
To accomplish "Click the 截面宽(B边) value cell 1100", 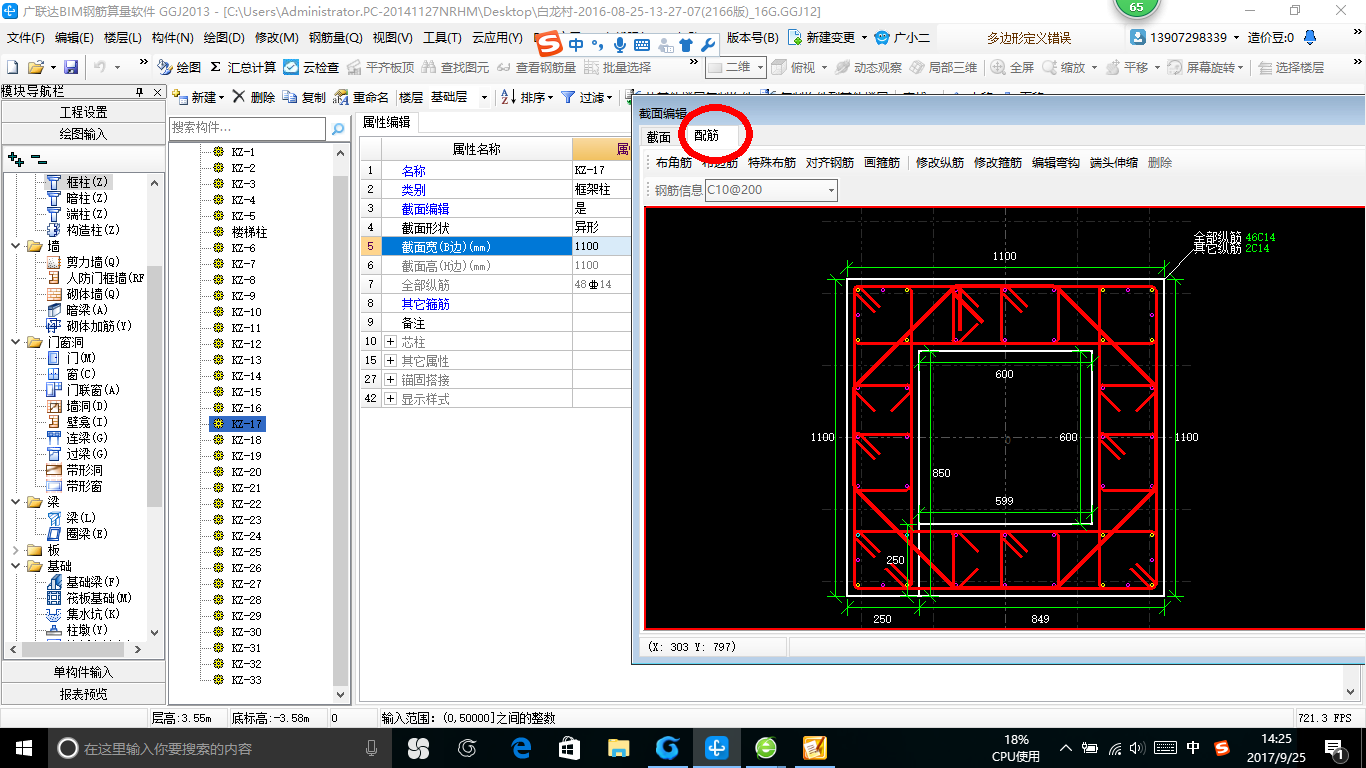I will pos(602,246).
